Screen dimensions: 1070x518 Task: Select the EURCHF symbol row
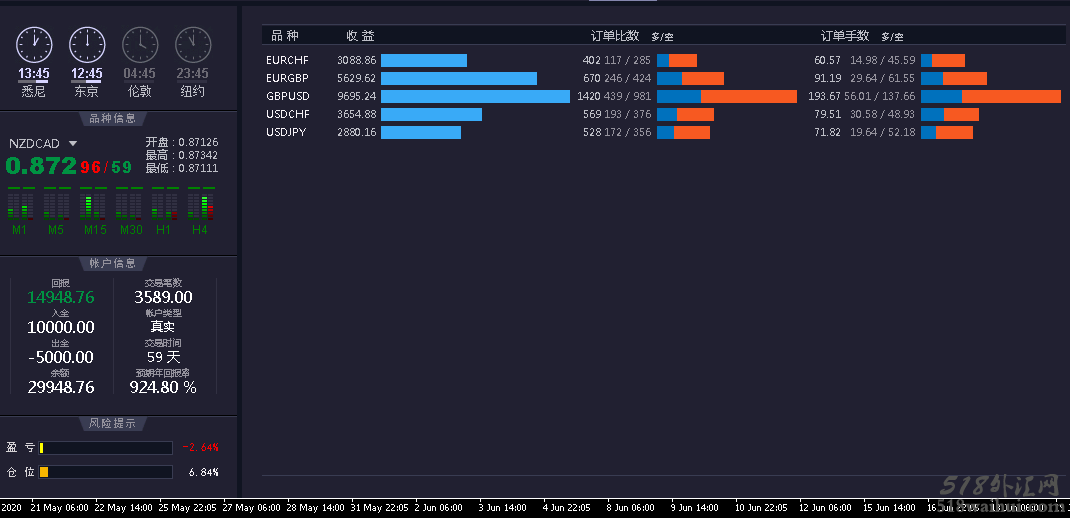(662, 61)
